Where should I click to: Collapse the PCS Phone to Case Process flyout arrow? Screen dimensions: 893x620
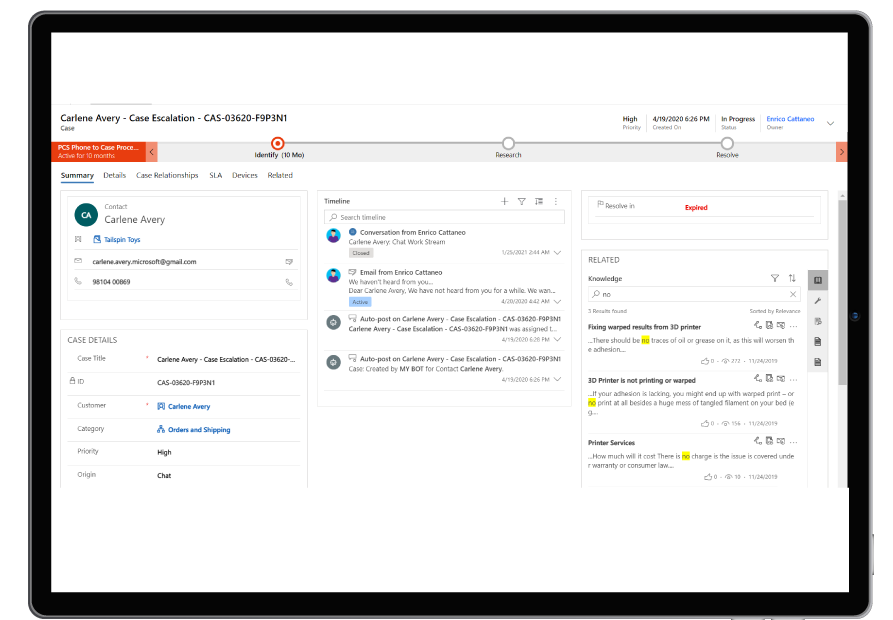(x=151, y=152)
